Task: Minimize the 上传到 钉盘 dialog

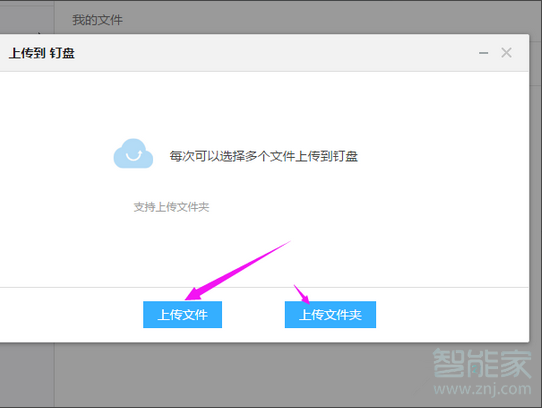Action: click(x=483, y=53)
